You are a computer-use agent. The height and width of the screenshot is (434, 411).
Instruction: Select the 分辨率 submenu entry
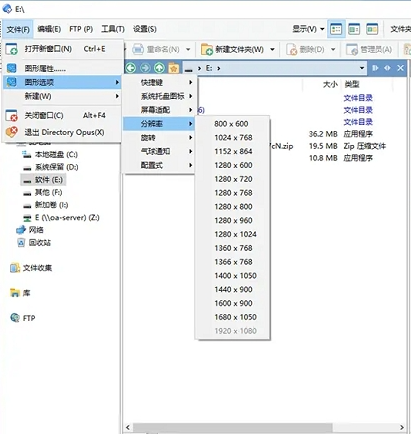[x=160, y=124]
